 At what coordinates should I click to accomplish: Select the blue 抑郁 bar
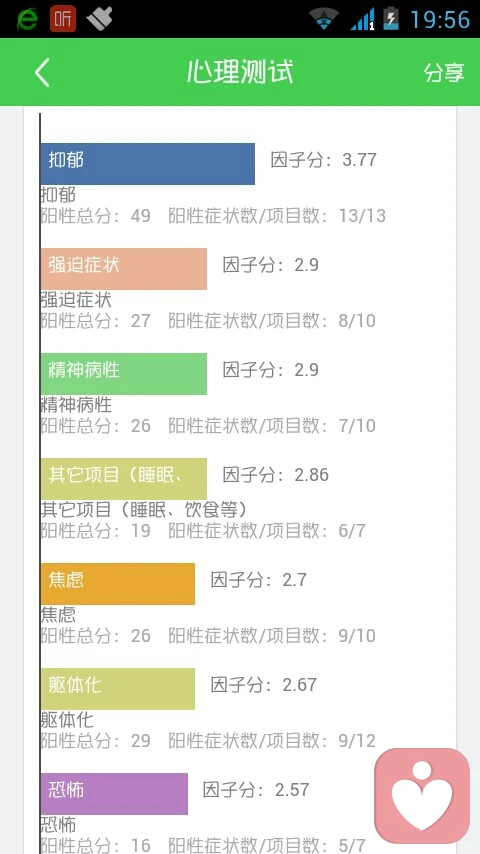point(148,164)
